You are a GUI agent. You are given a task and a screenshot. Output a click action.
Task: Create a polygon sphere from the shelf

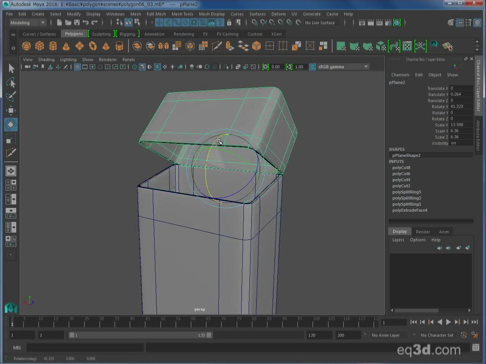(26, 46)
